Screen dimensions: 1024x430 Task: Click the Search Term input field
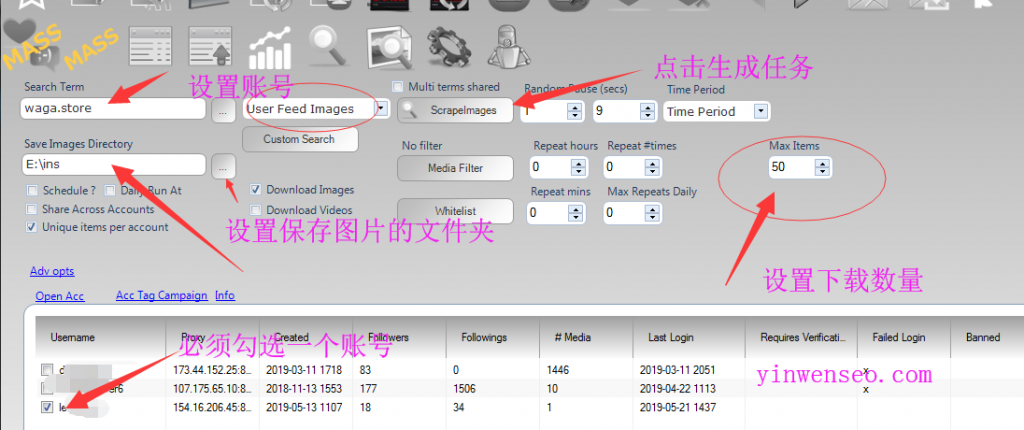pos(114,107)
